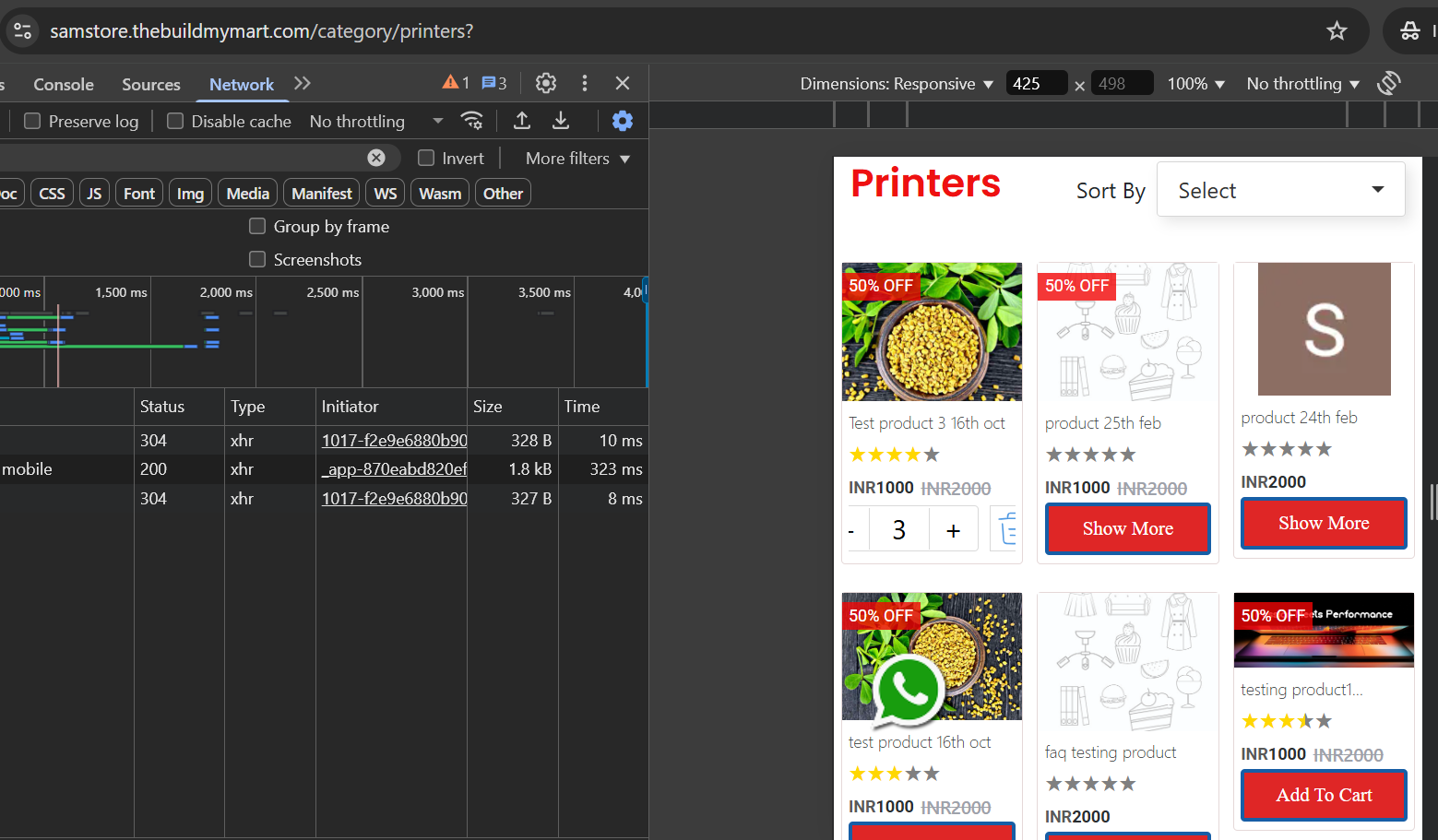Open Test product 3 16th oct image
1438x840 pixels.
click(x=932, y=332)
